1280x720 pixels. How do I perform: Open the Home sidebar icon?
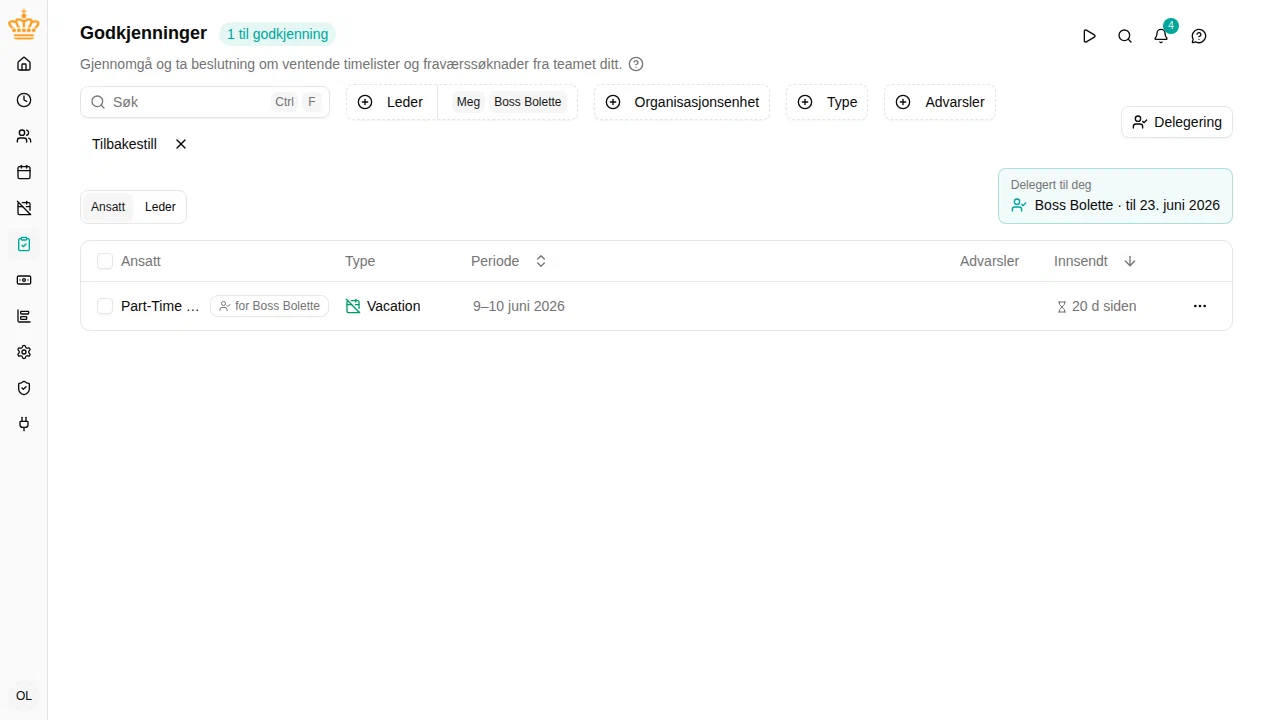pyautogui.click(x=24, y=64)
